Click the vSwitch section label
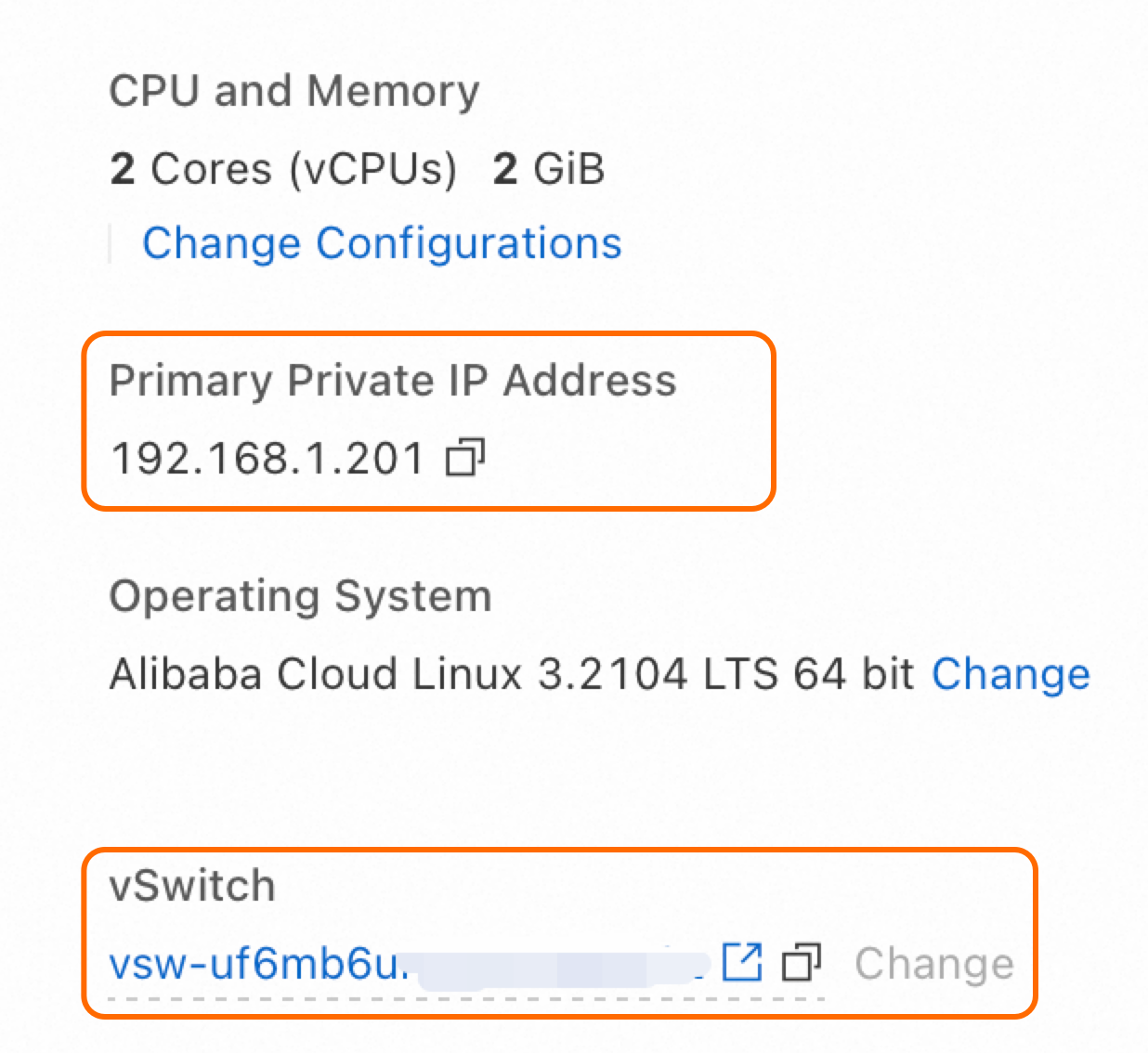1148x1053 pixels. pyautogui.click(x=192, y=886)
